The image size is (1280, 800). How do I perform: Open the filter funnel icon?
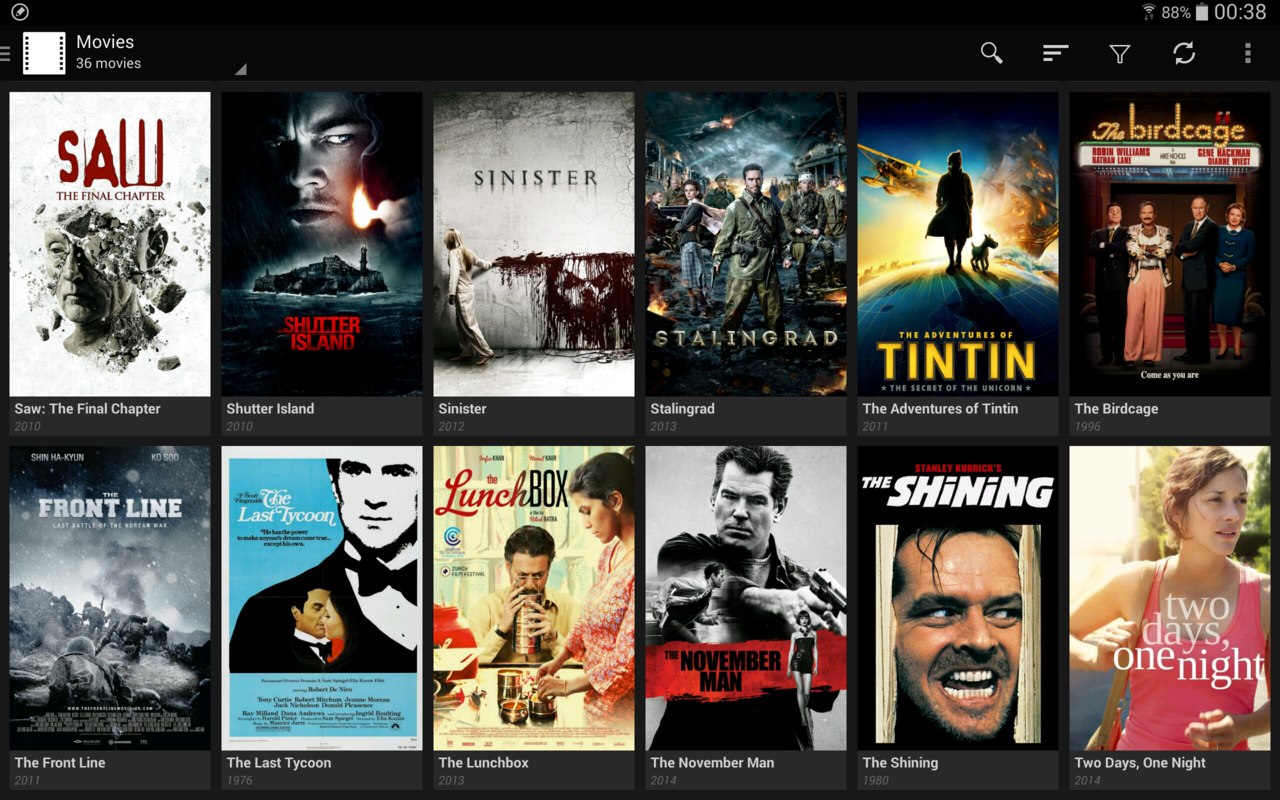point(1120,54)
